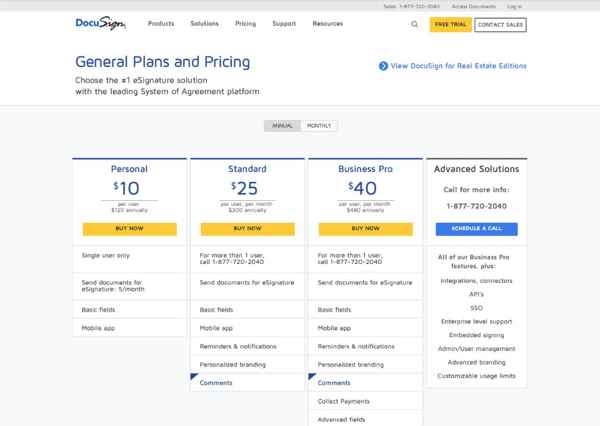The image size is (600, 426).
Task: Click the Contact Sales button
Action: tap(500, 24)
